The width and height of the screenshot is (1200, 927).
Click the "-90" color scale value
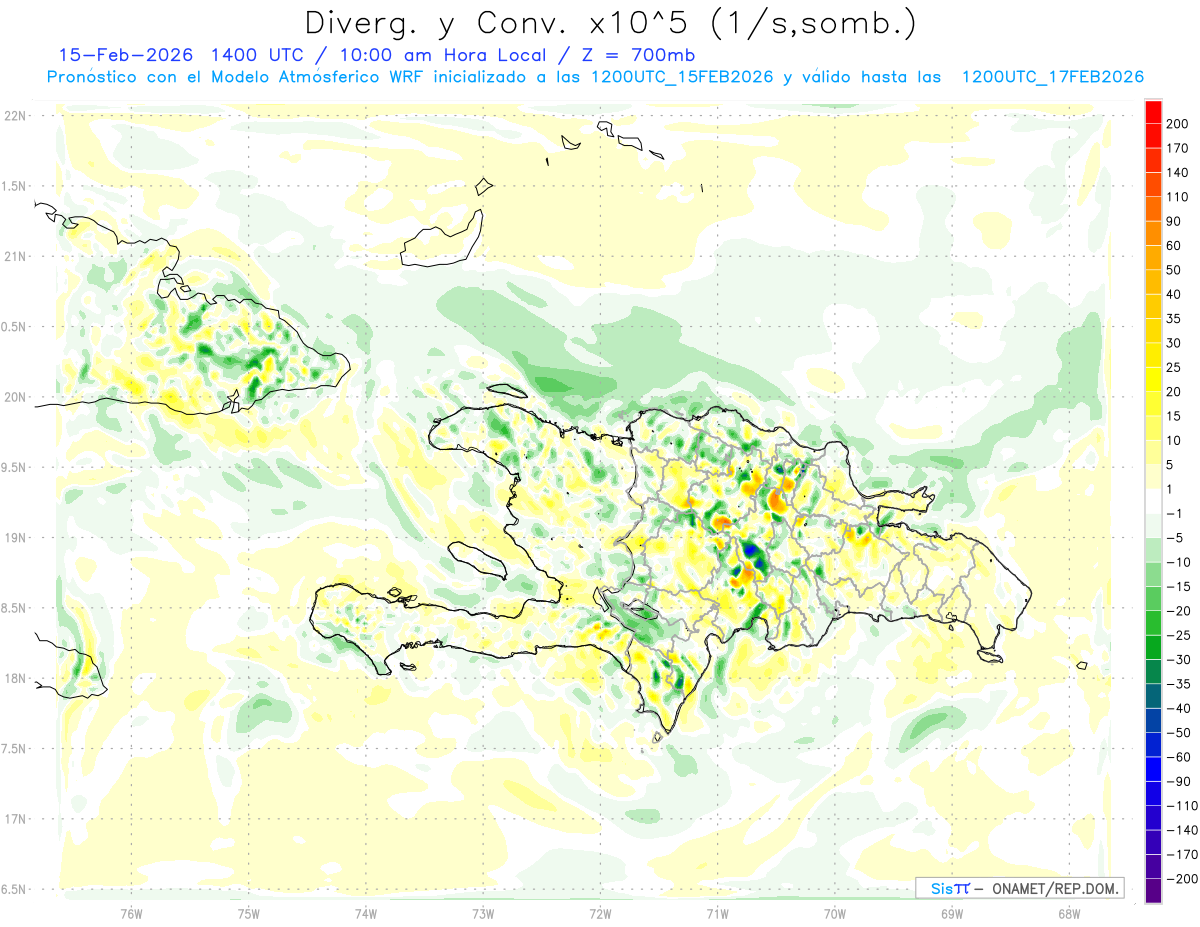click(1179, 782)
